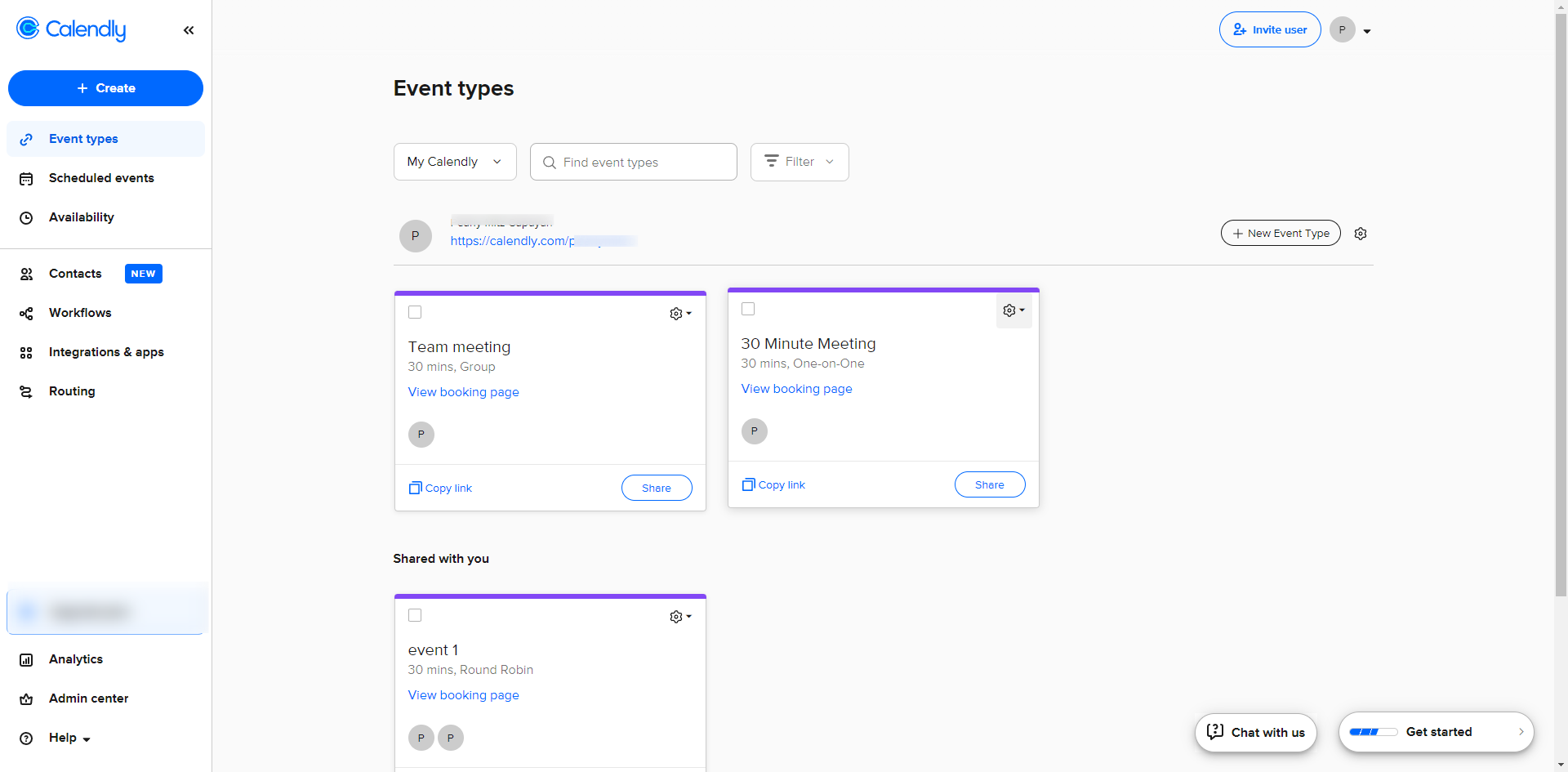Click the Calendly logo
The height and width of the screenshot is (772, 1568).
click(71, 29)
